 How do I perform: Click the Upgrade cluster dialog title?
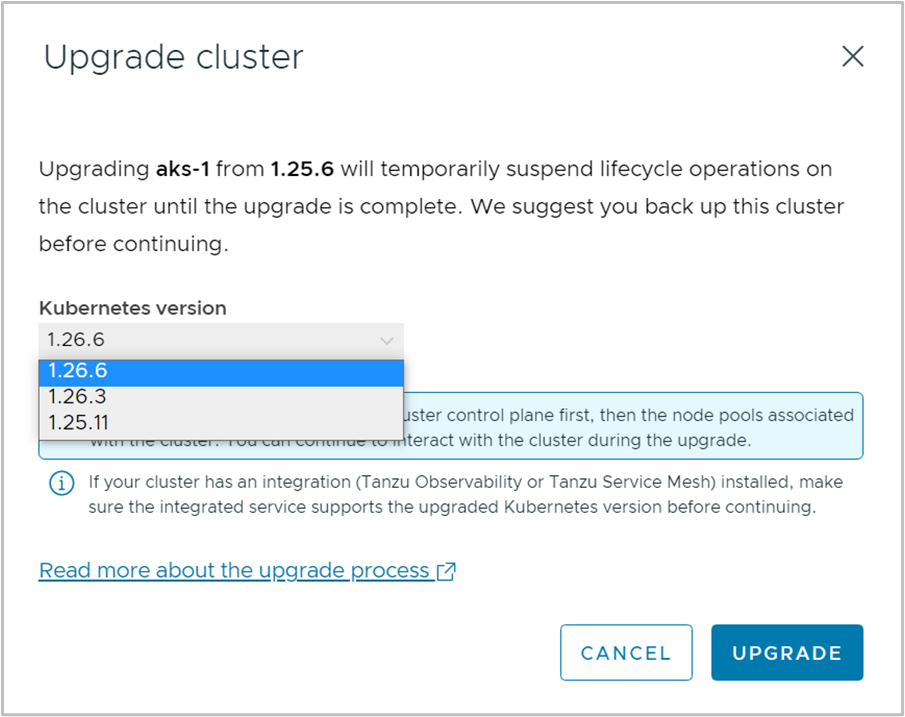[173, 57]
